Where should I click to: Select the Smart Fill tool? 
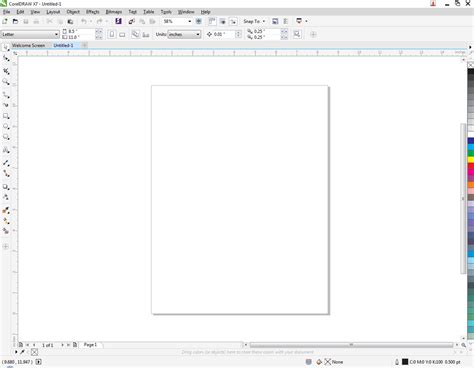click(6, 231)
